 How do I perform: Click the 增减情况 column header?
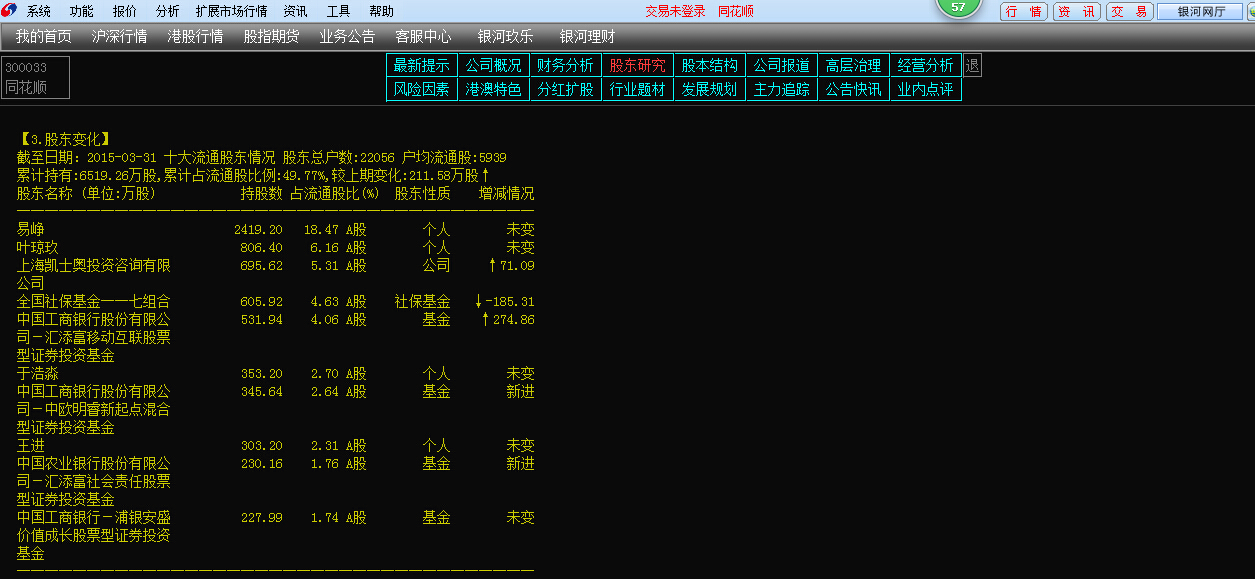point(507,193)
